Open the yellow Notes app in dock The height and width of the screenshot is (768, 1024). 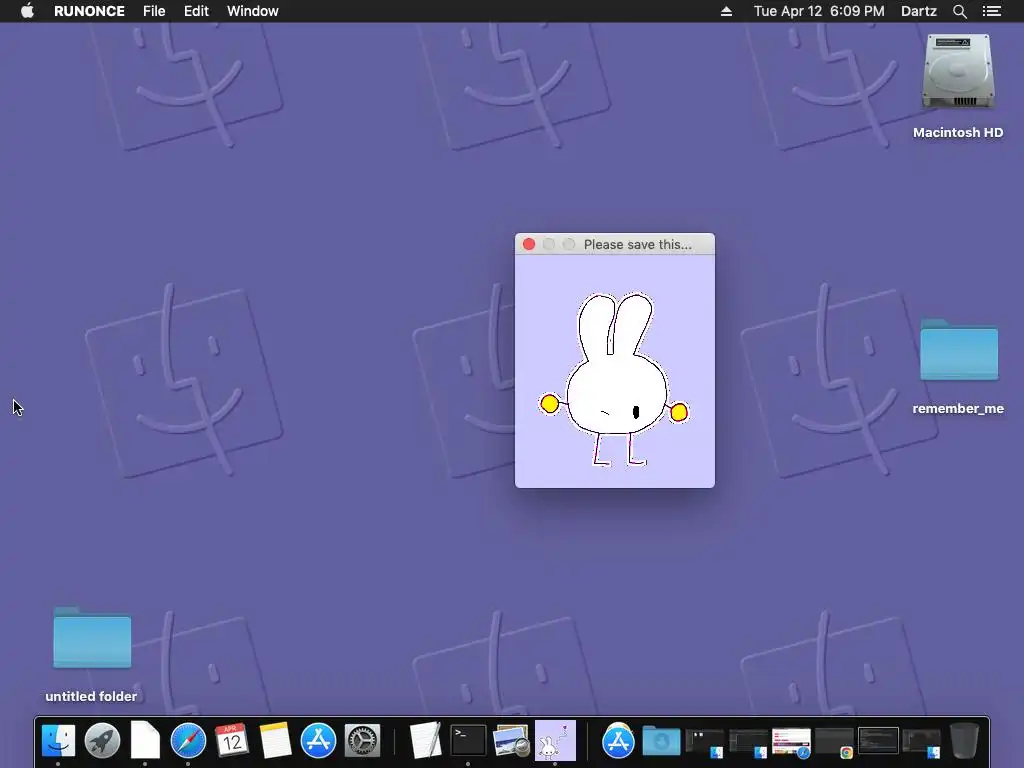pyautogui.click(x=275, y=741)
